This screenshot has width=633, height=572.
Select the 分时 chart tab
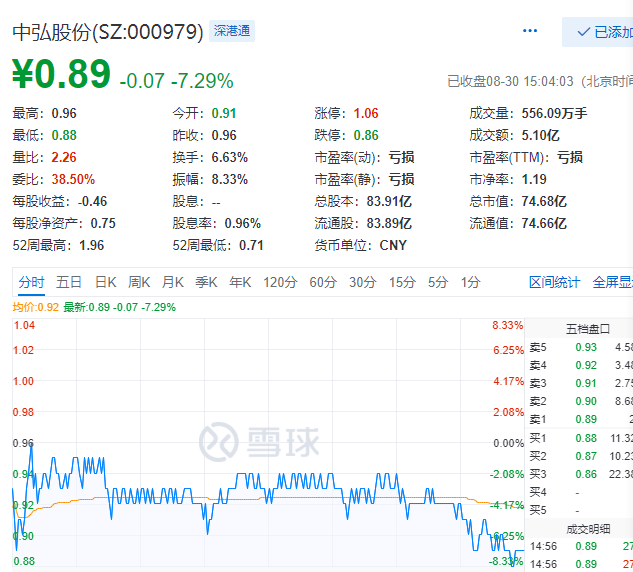(31, 282)
